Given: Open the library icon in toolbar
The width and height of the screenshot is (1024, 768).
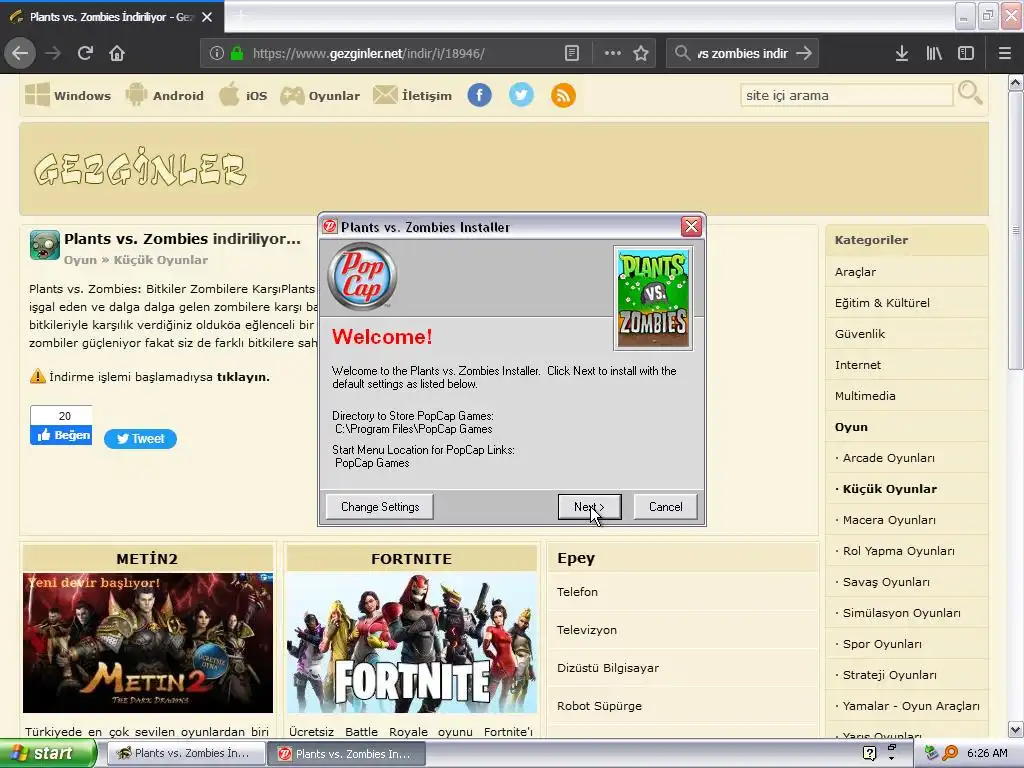Looking at the screenshot, I should coord(934,54).
